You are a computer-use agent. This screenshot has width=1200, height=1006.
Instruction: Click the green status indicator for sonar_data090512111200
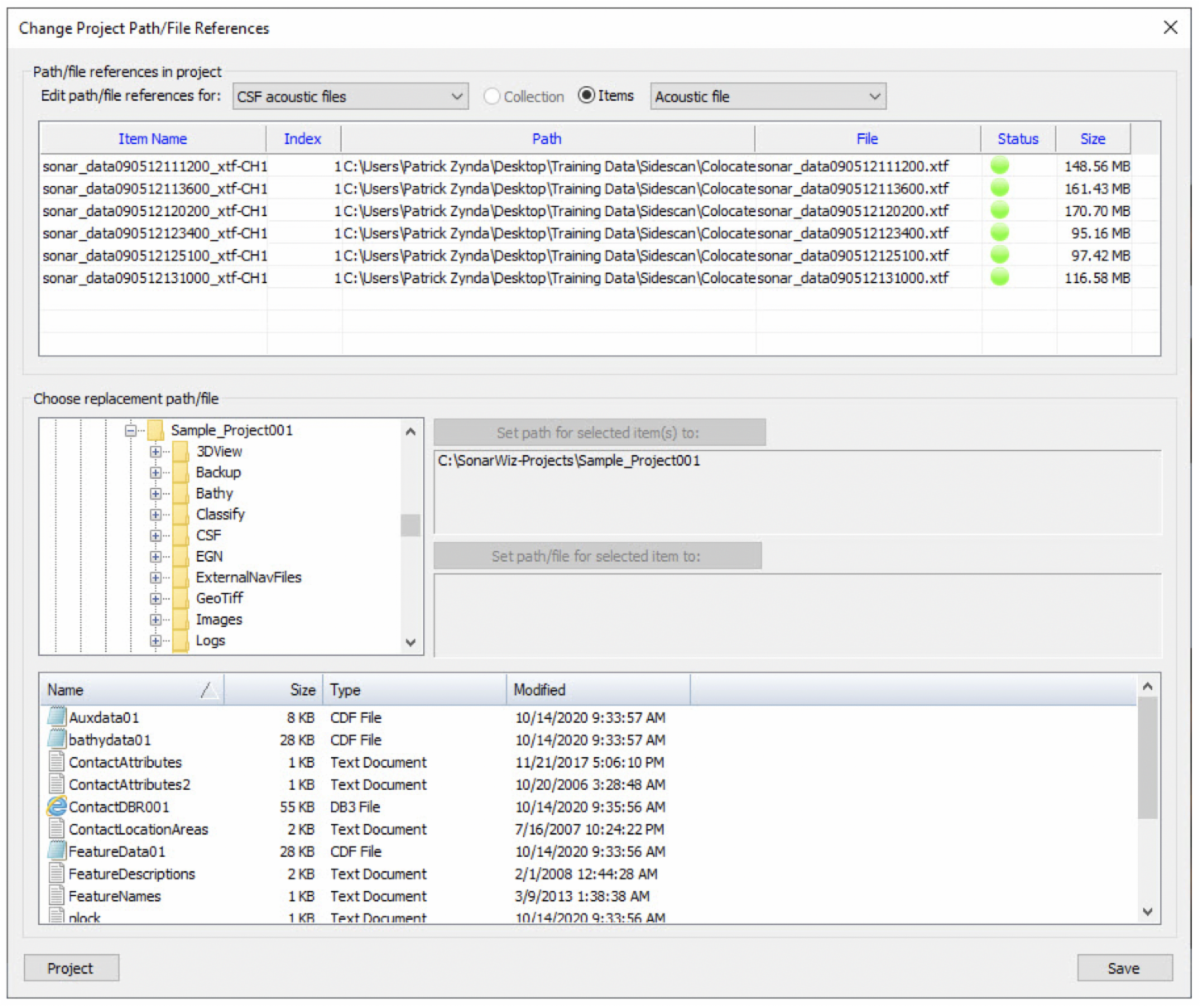(999, 166)
